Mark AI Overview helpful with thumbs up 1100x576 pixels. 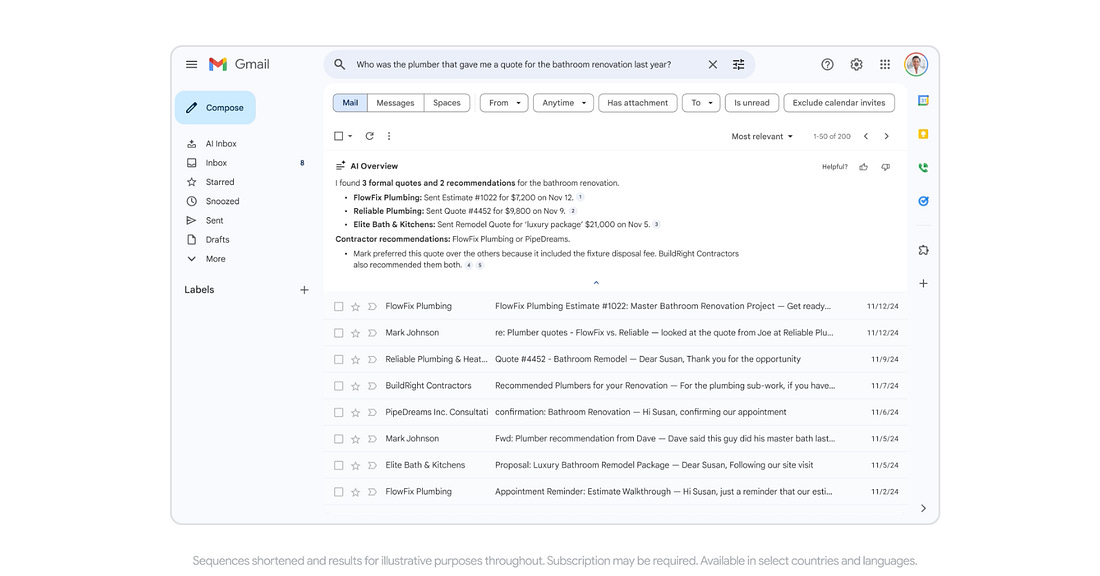864,167
